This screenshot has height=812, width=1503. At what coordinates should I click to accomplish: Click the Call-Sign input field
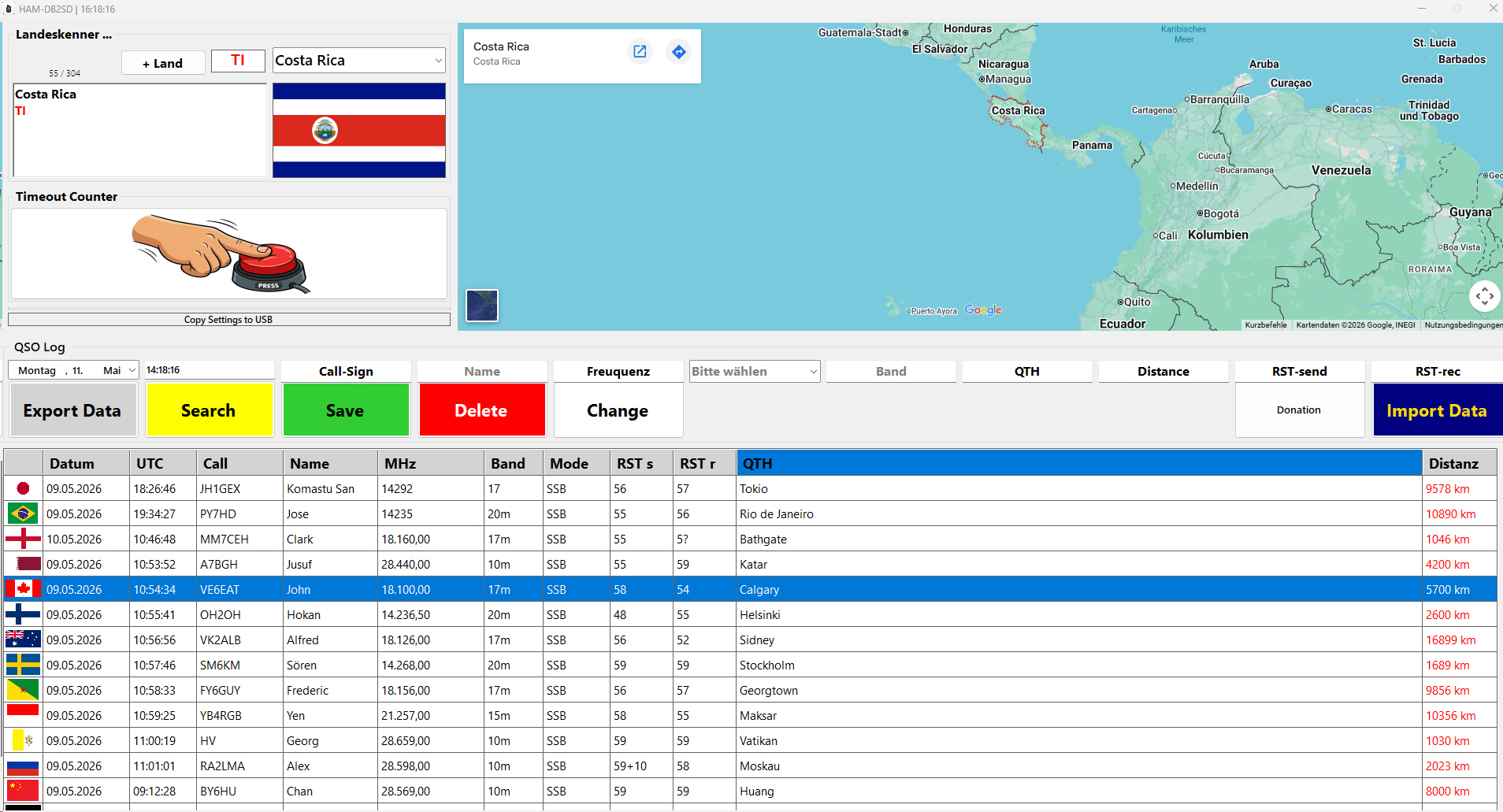click(346, 371)
